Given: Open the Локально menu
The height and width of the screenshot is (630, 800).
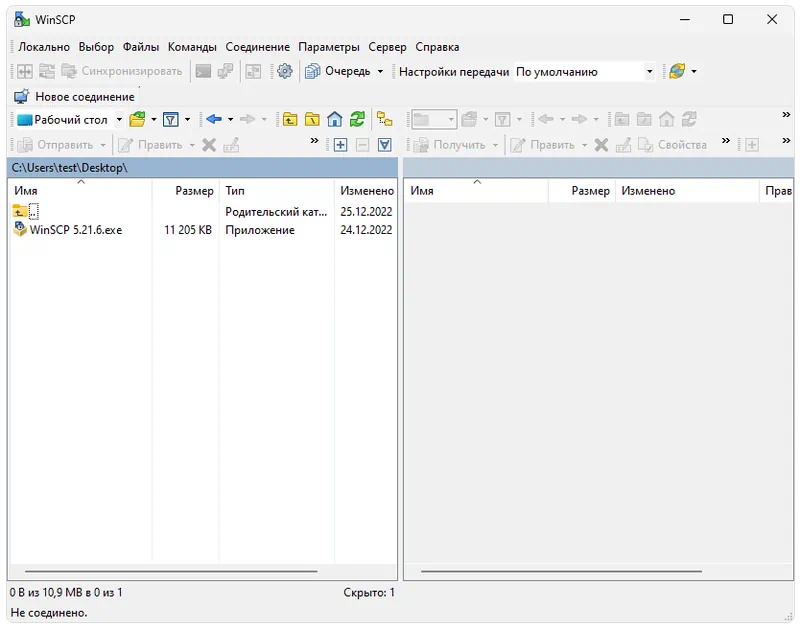Looking at the screenshot, I should pyautogui.click(x=44, y=47).
